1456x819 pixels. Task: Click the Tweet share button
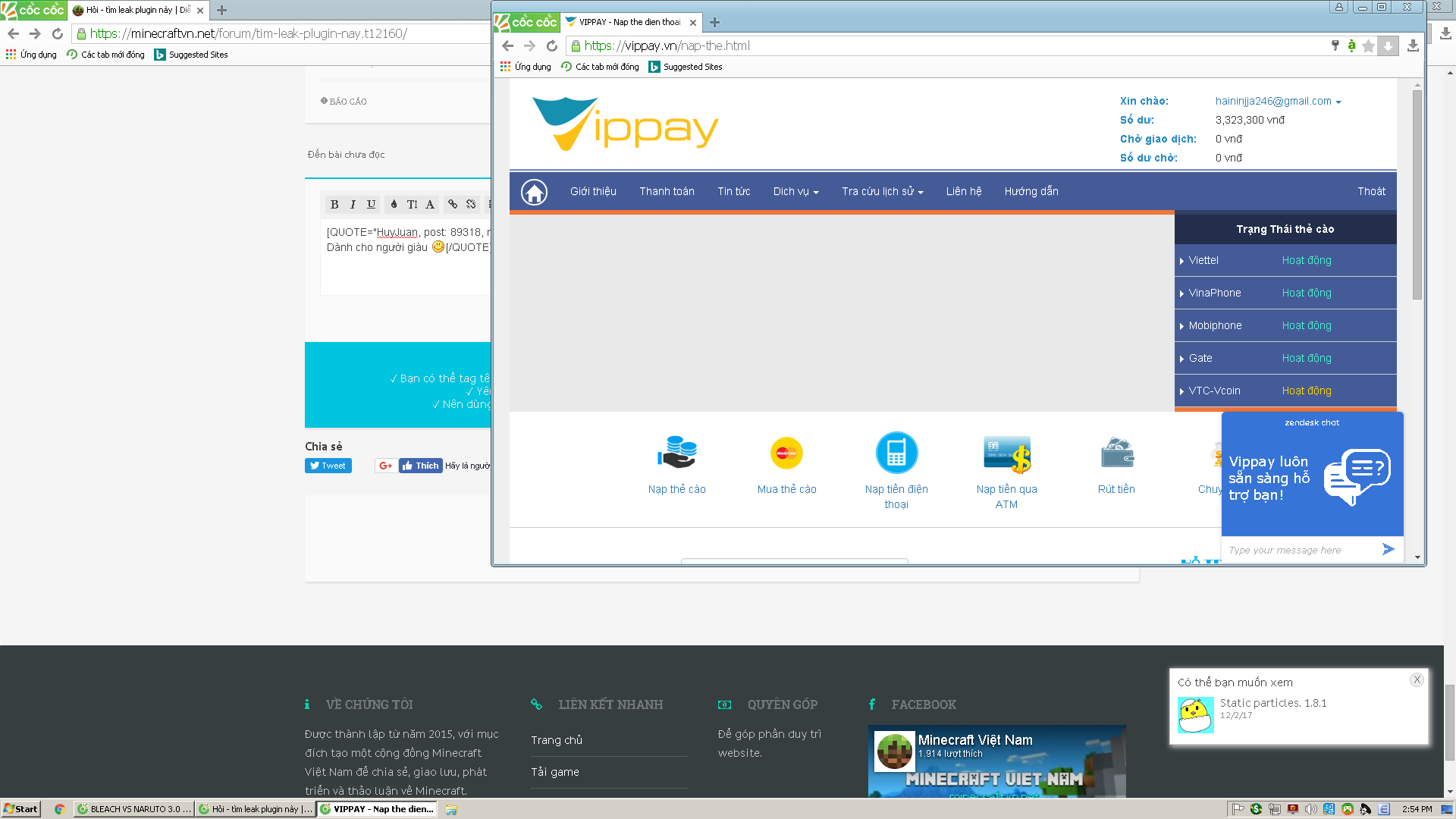[x=328, y=466]
